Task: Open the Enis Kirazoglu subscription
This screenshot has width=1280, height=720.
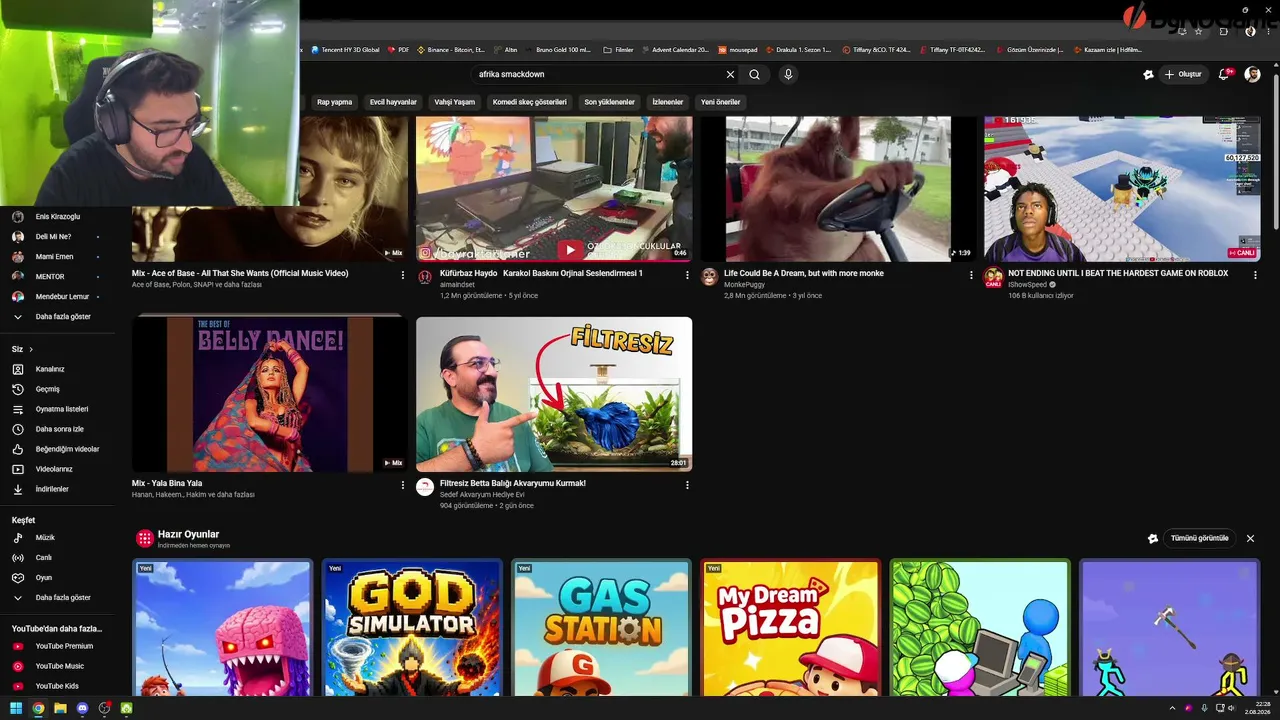Action: [56, 217]
